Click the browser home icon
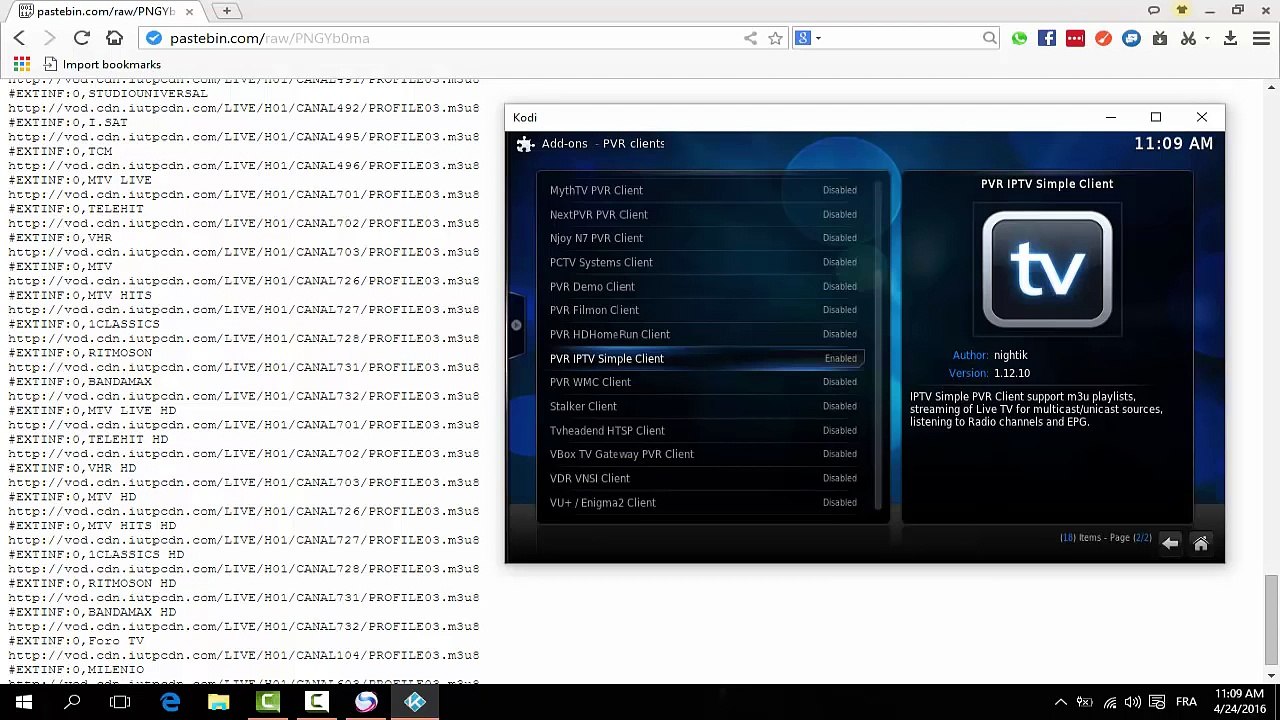This screenshot has height=720, width=1280. coord(114,38)
